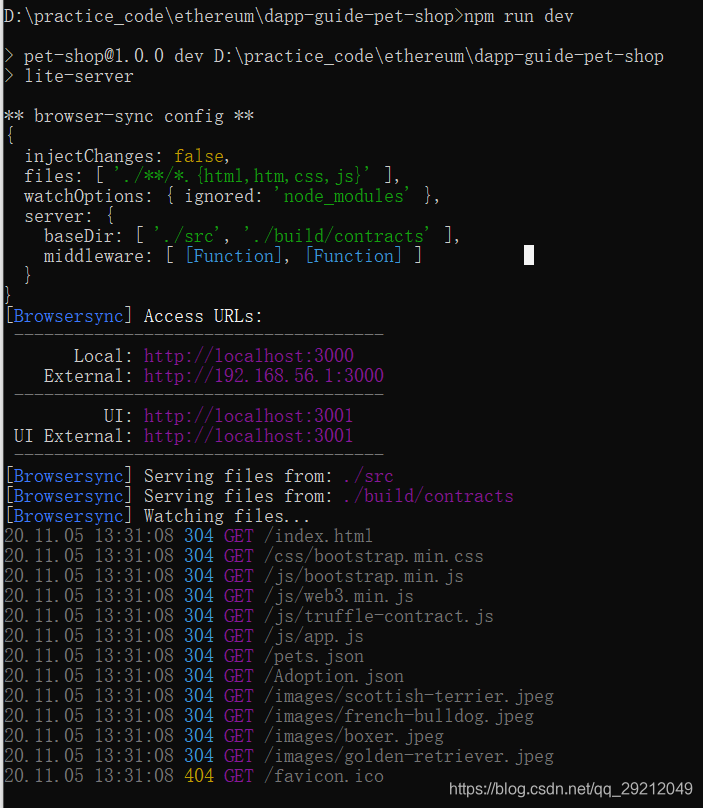Click the 'server:' key line
The width and height of the screenshot is (703, 808).
point(69,216)
